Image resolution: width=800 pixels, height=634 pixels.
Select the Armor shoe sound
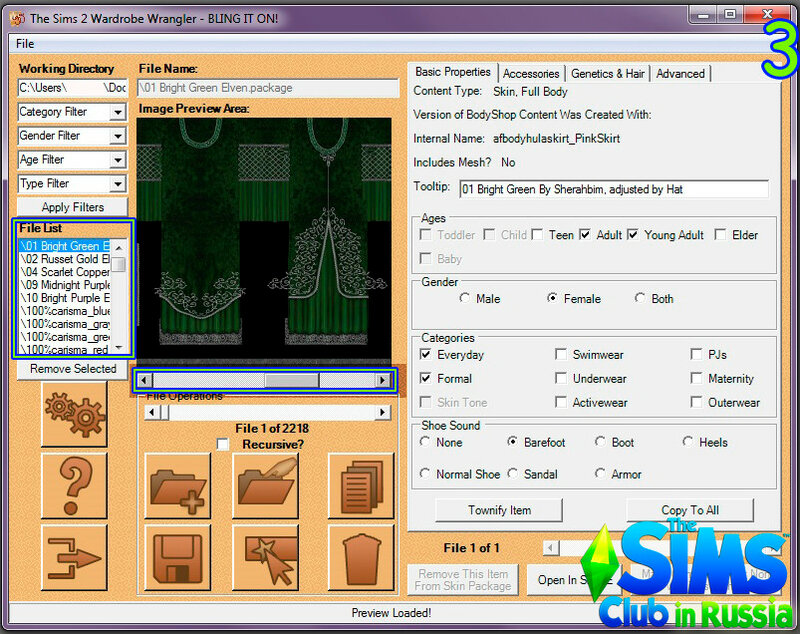pos(601,473)
